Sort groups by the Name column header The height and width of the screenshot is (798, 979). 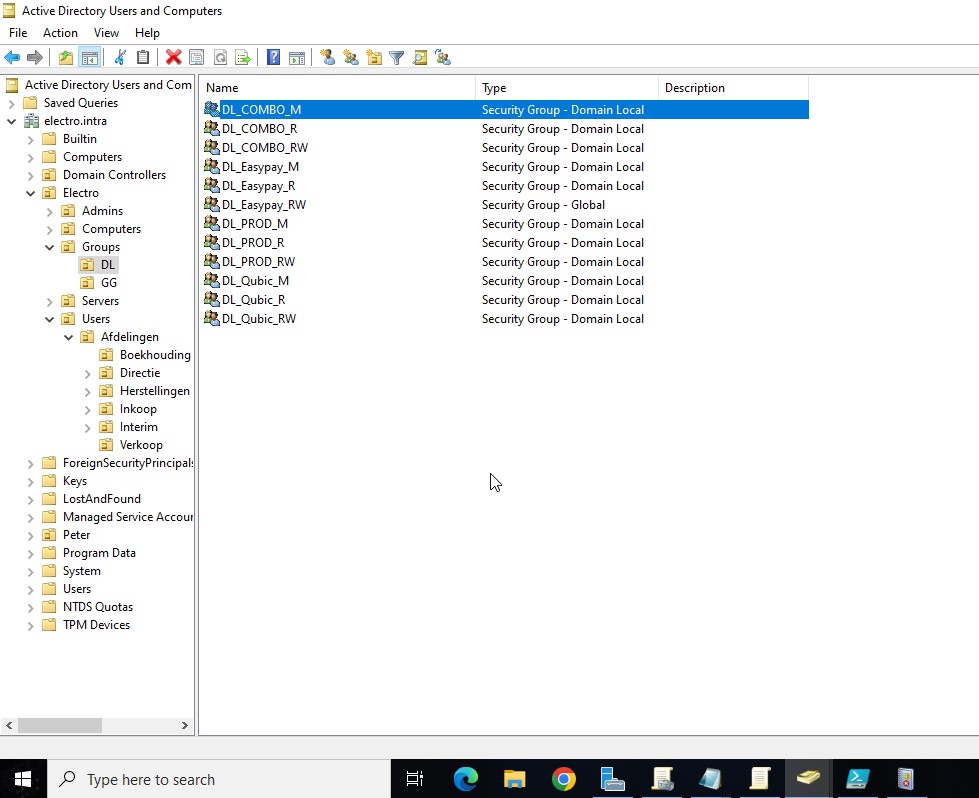click(x=221, y=87)
